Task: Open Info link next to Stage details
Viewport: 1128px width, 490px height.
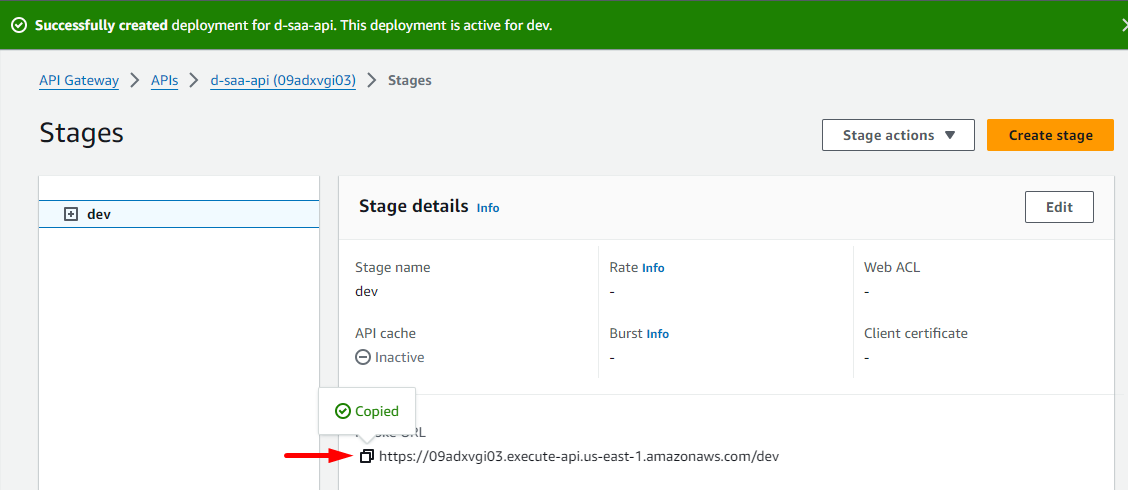Action: [x=488, y=208]
